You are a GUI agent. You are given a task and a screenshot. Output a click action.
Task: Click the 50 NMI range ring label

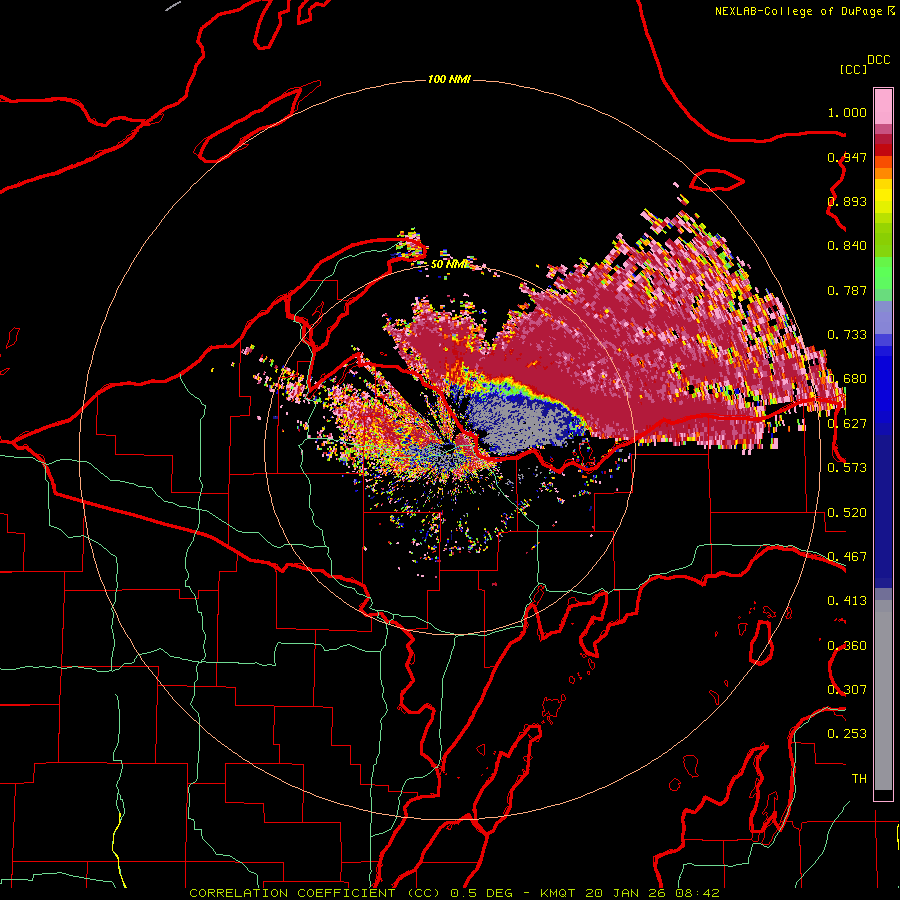click(449, 264)
